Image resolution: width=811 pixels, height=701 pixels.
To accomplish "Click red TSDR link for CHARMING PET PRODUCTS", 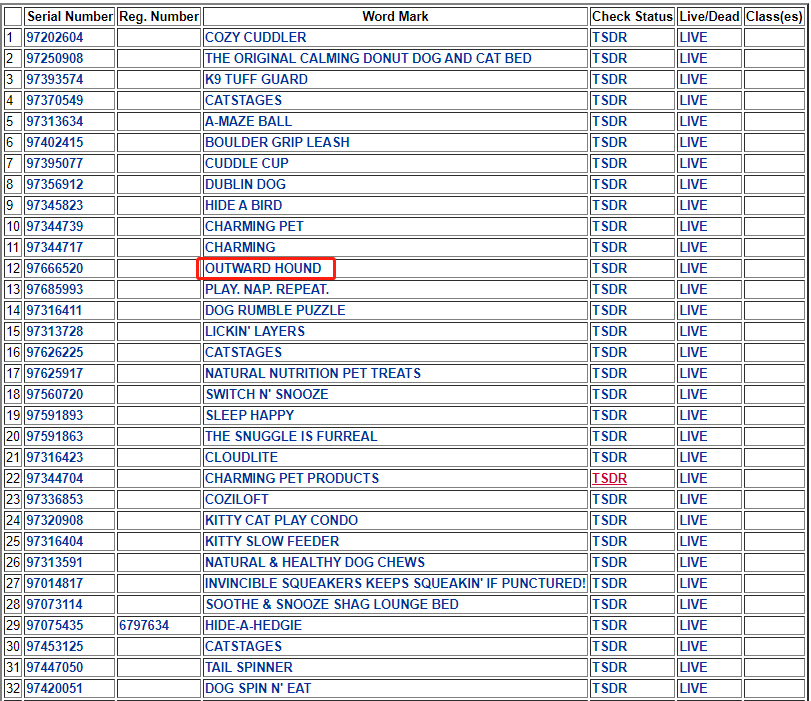I will (x=609, y=479).
